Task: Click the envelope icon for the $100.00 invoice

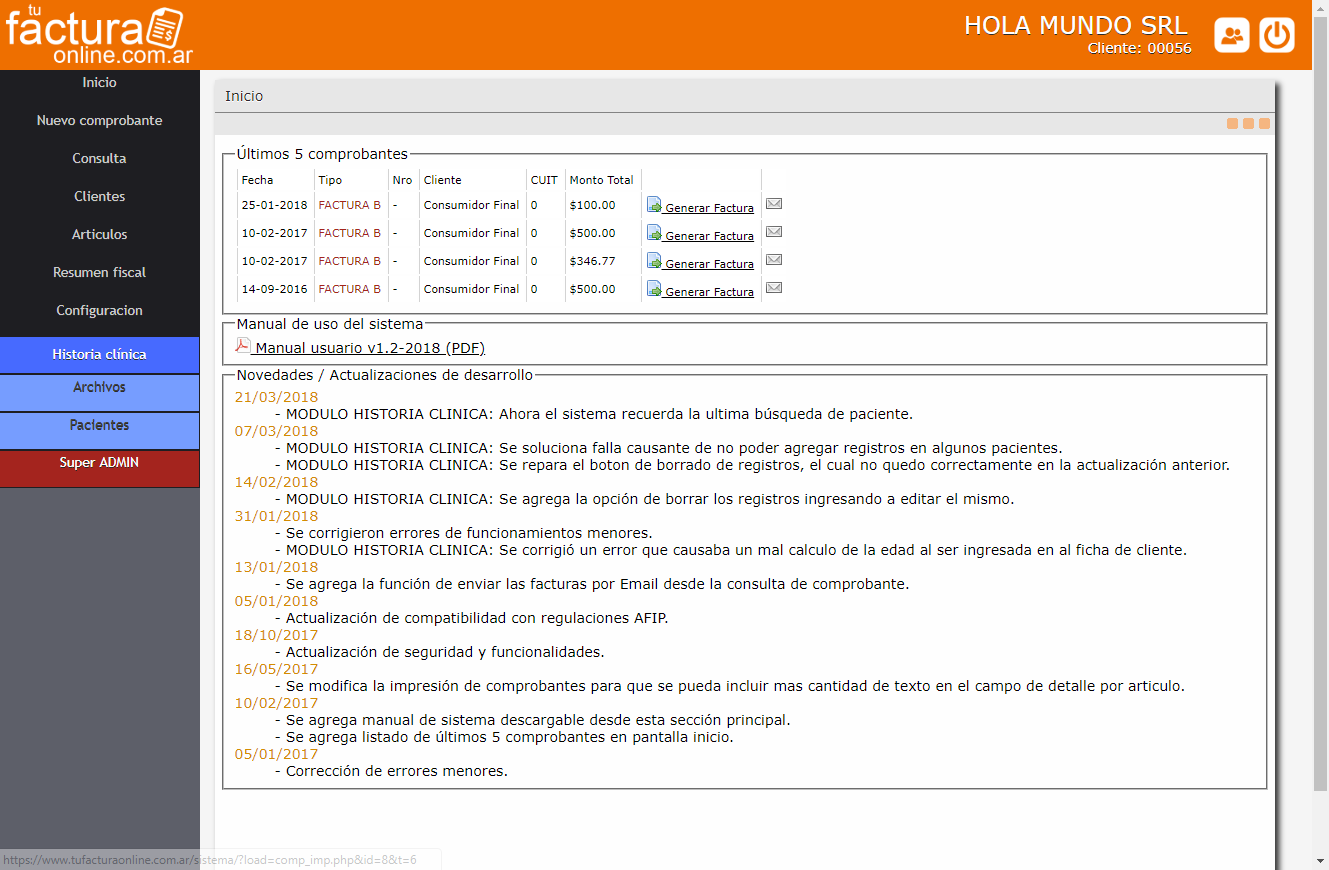Action: pos(773,203)
